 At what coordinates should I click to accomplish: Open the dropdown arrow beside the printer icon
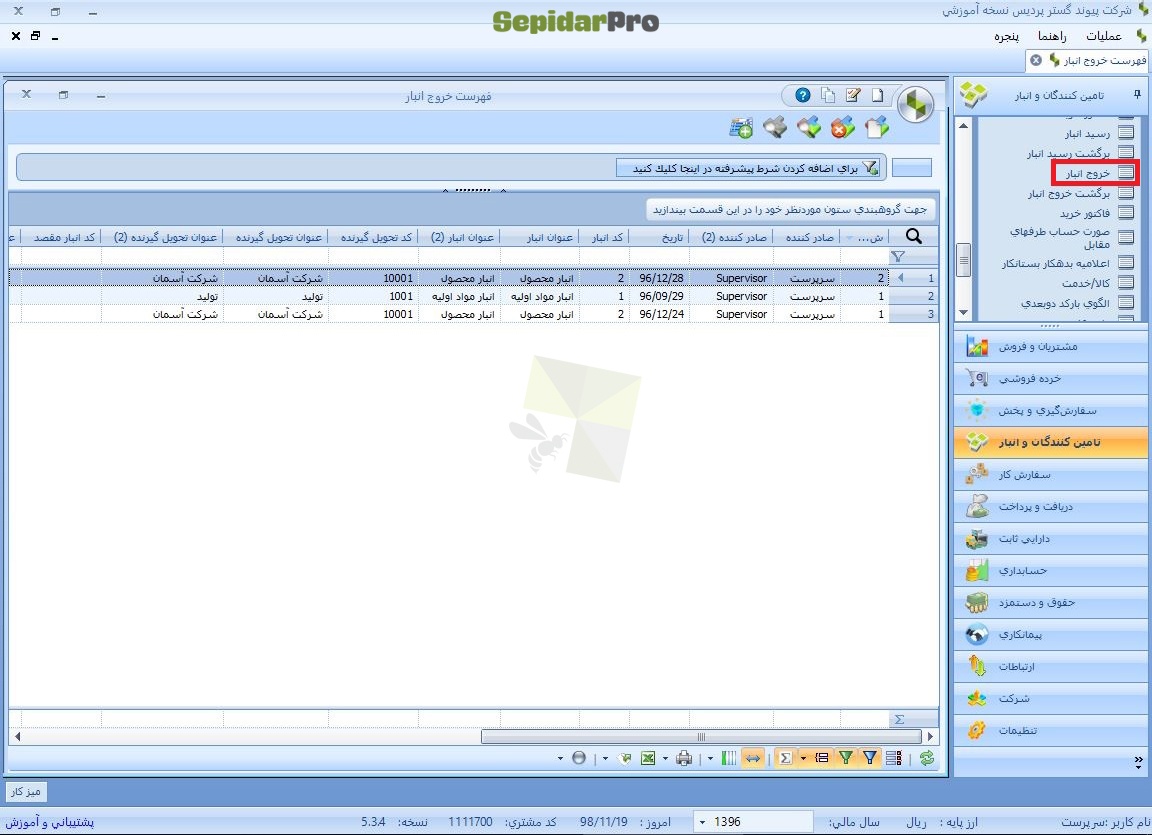click(666, 759)
